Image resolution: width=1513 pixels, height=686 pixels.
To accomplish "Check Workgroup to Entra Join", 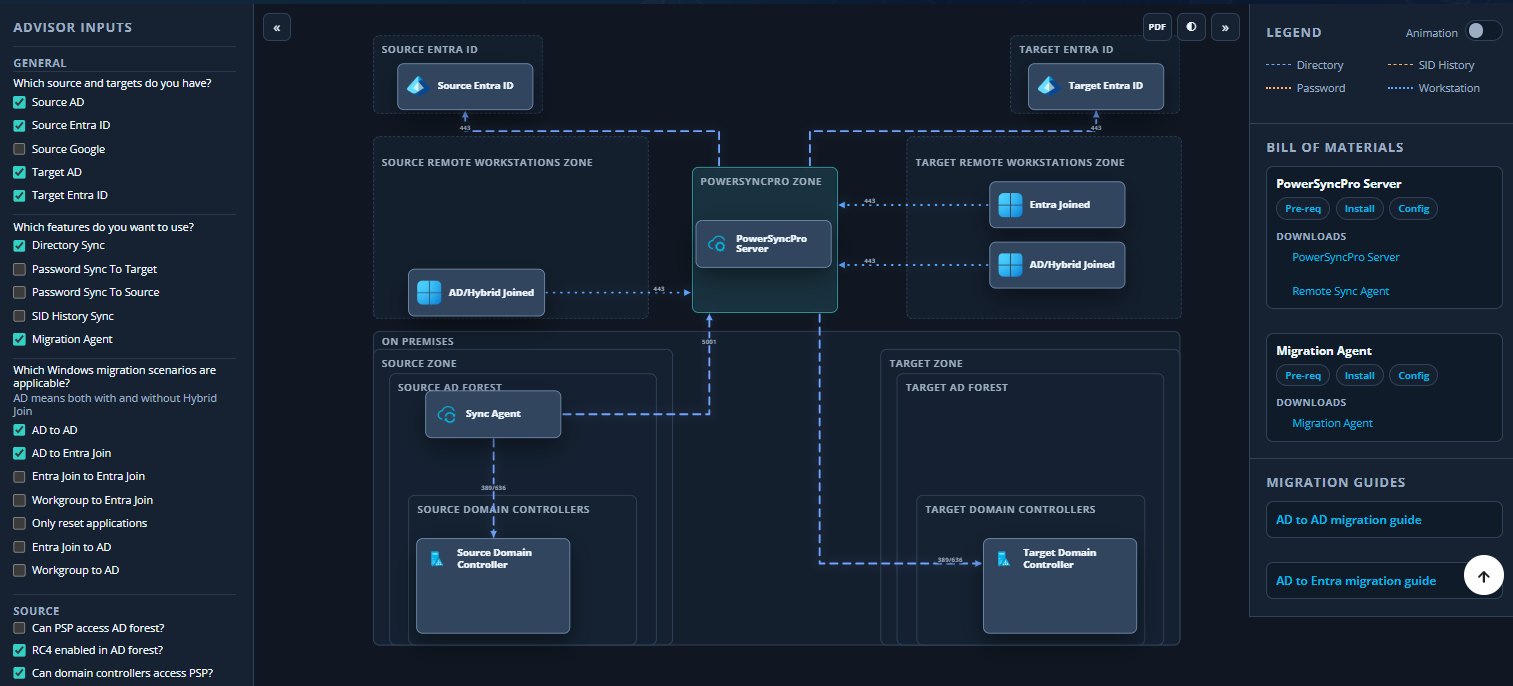I will coord(19,500).
